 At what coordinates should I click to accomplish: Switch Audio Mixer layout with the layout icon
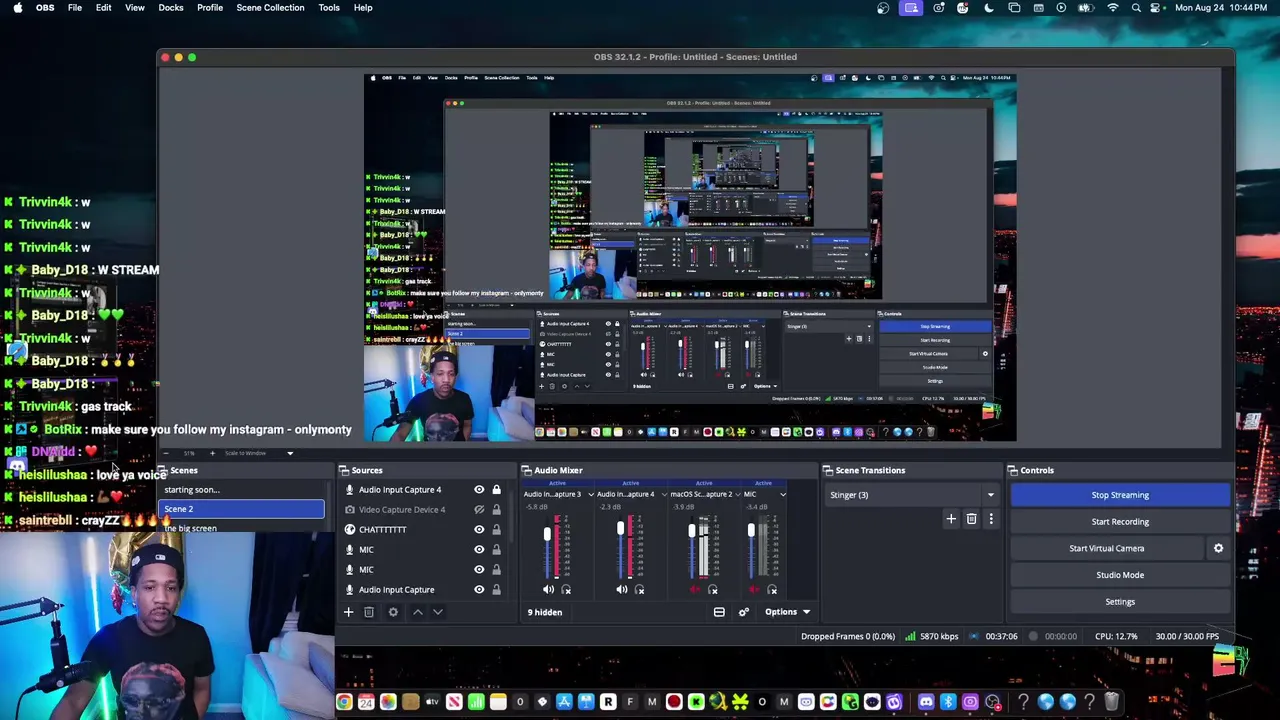[719, 612]
